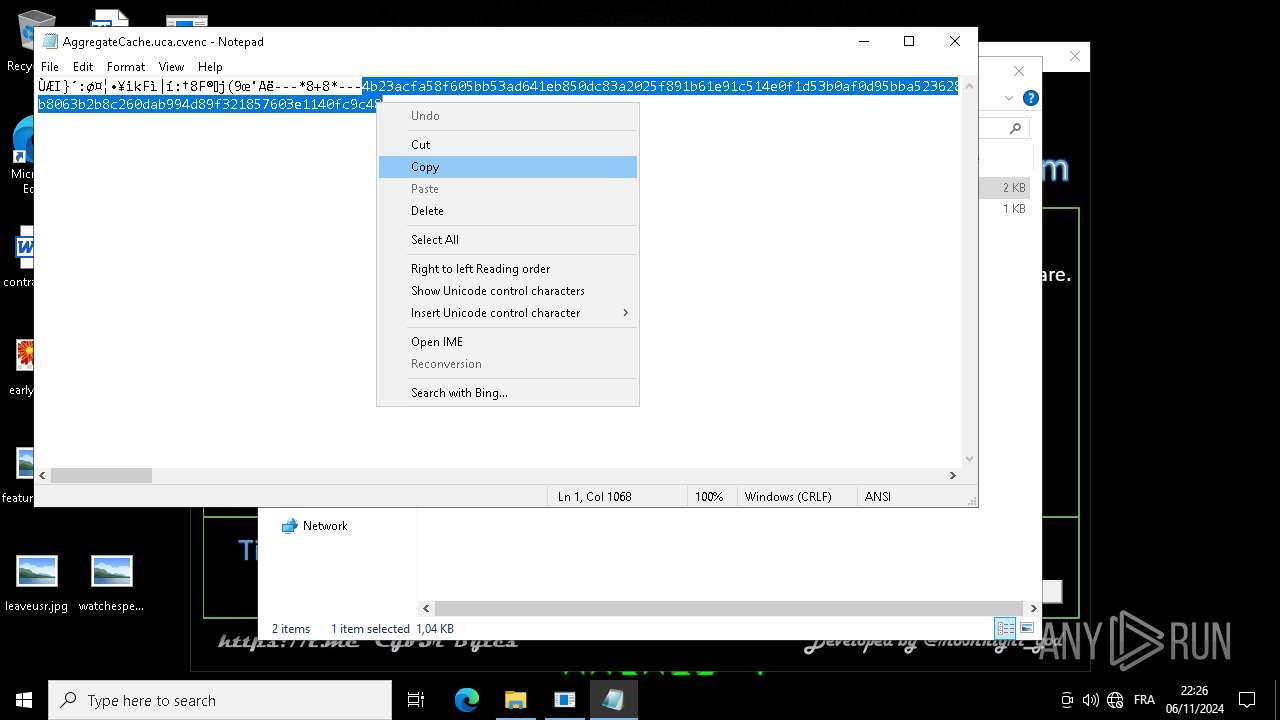Select Show Unicode control characters

(x=507, y=291)
